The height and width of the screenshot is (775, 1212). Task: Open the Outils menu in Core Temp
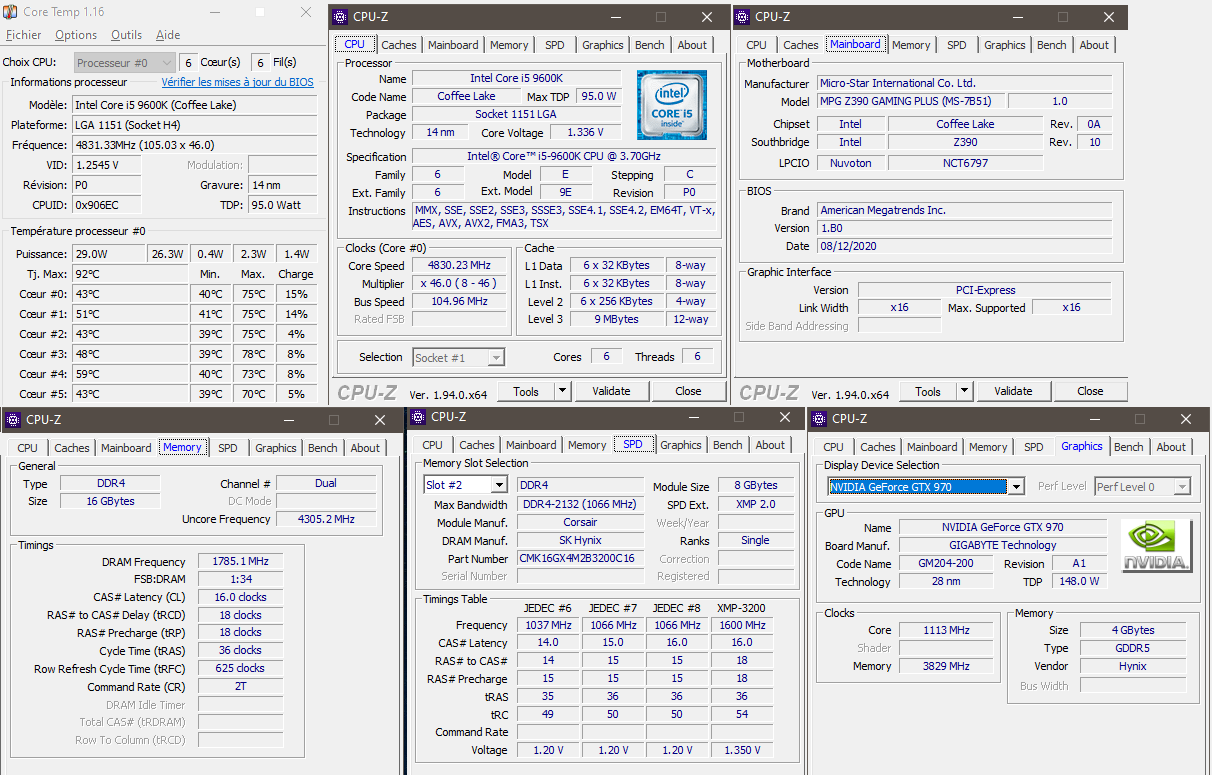click(x=126, y=35)
